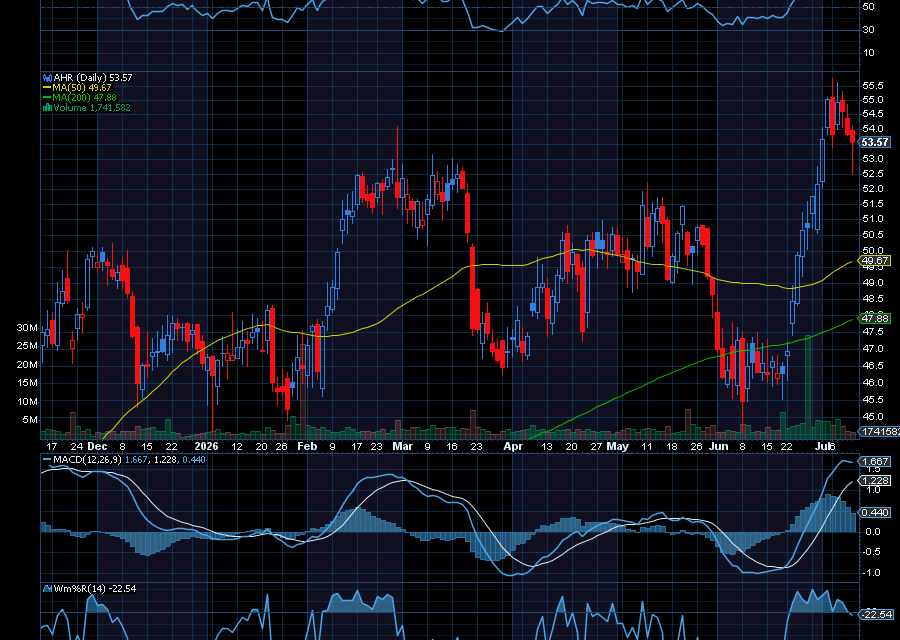Click the 30 label on the top oscillator axis

tap(868, 29)
